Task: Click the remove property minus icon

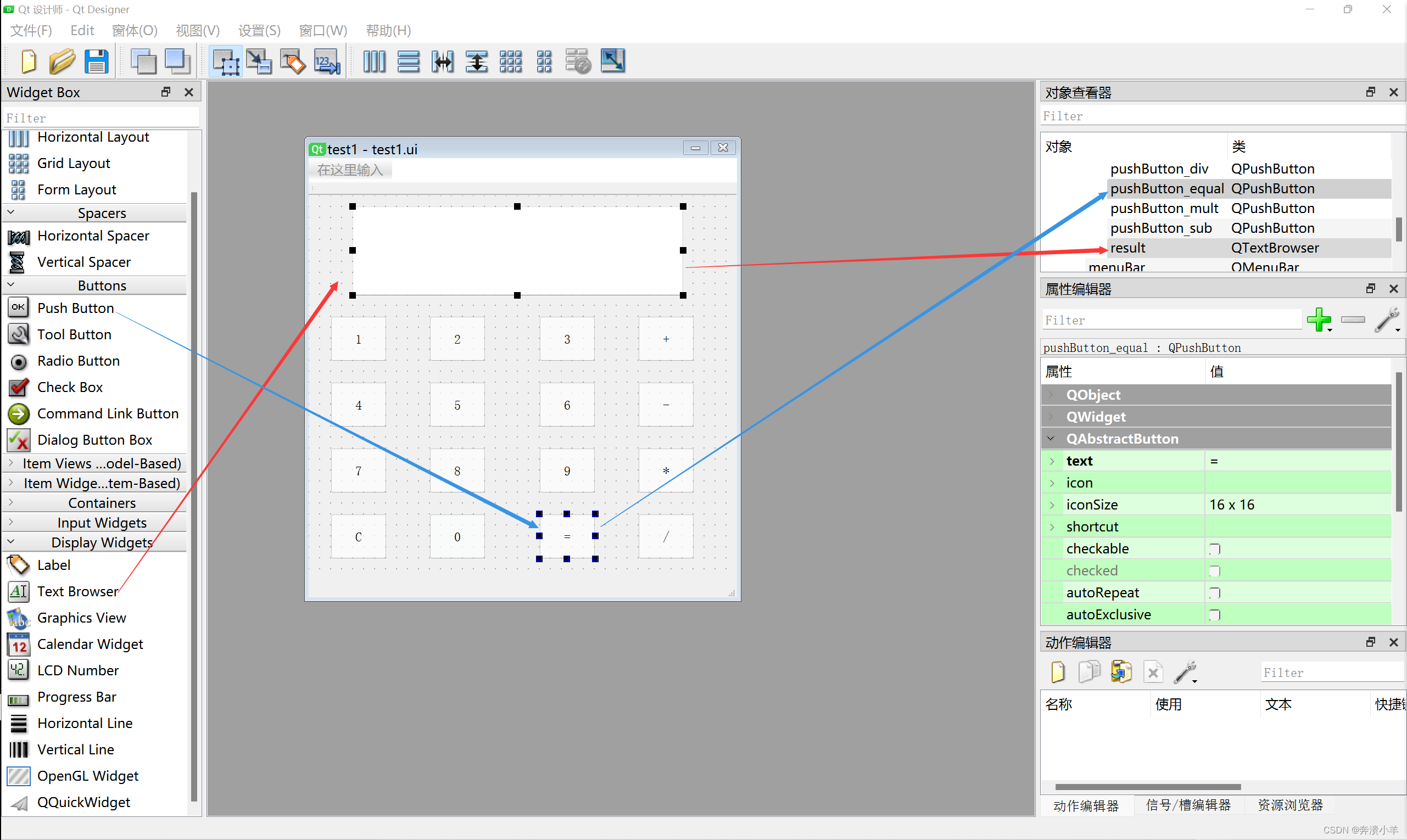Action: pos(1353,320)
